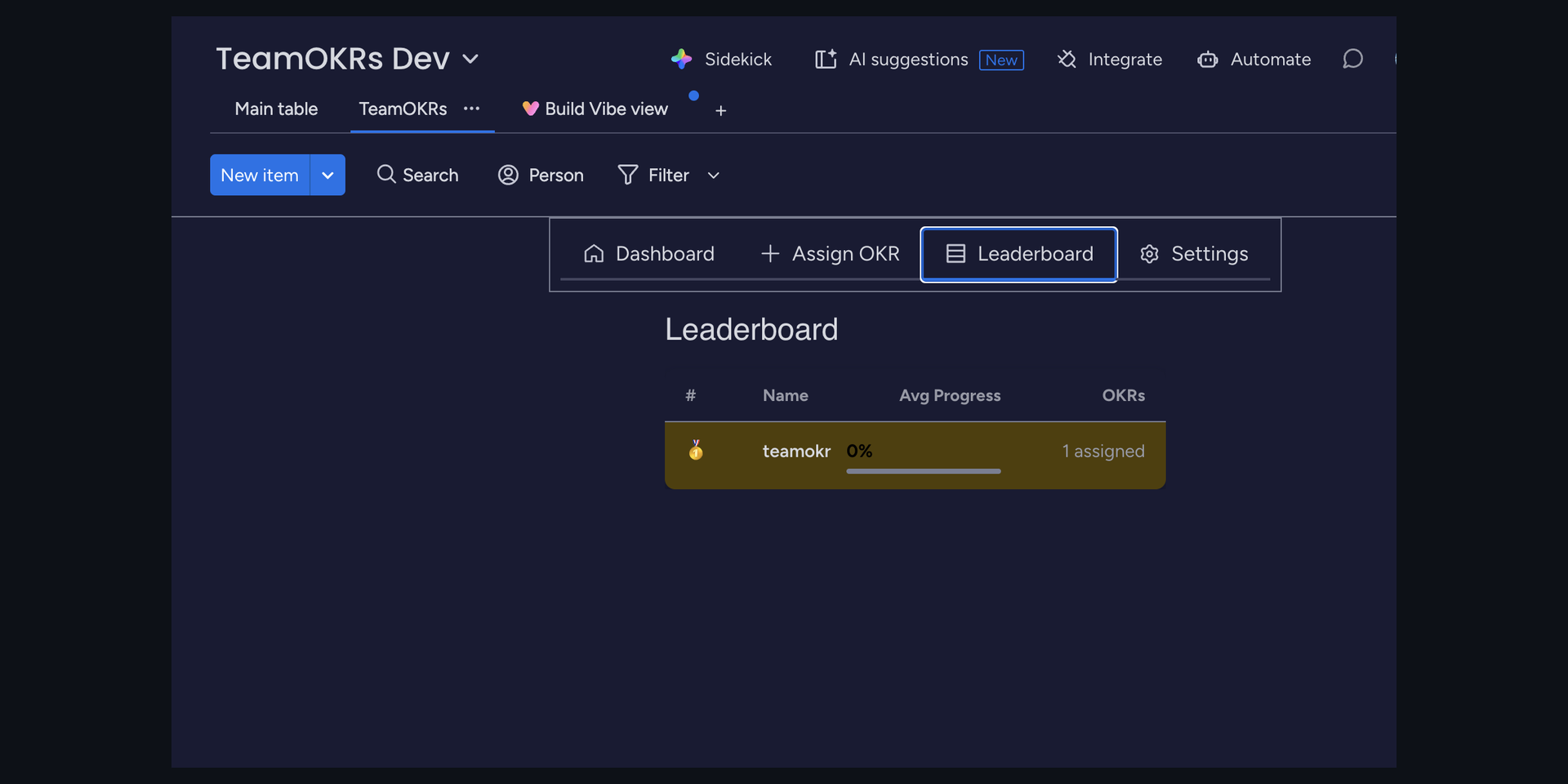Screen dimensions: 1568x784
Task: Open the Settings tab
Action: click(1194, 254)
